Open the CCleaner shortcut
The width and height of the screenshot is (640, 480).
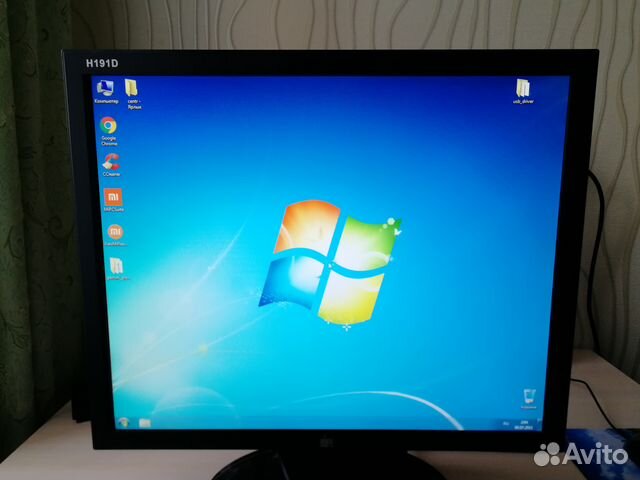pos(111,165)
